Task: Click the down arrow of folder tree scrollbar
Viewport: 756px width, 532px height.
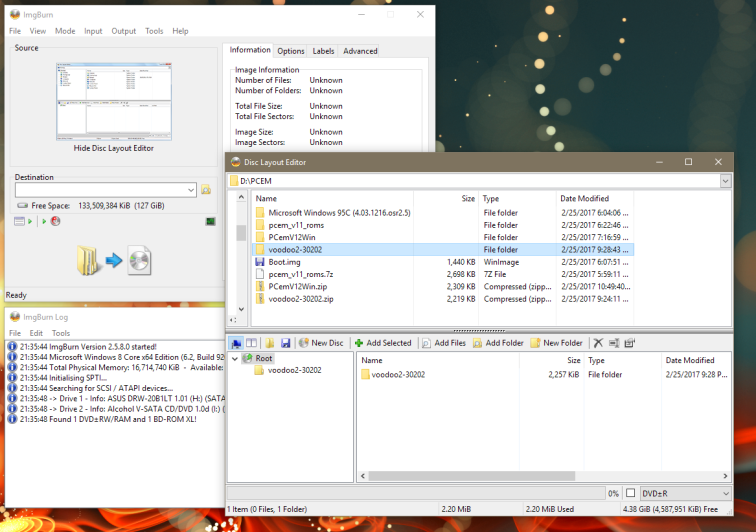Action: [242, 309]
